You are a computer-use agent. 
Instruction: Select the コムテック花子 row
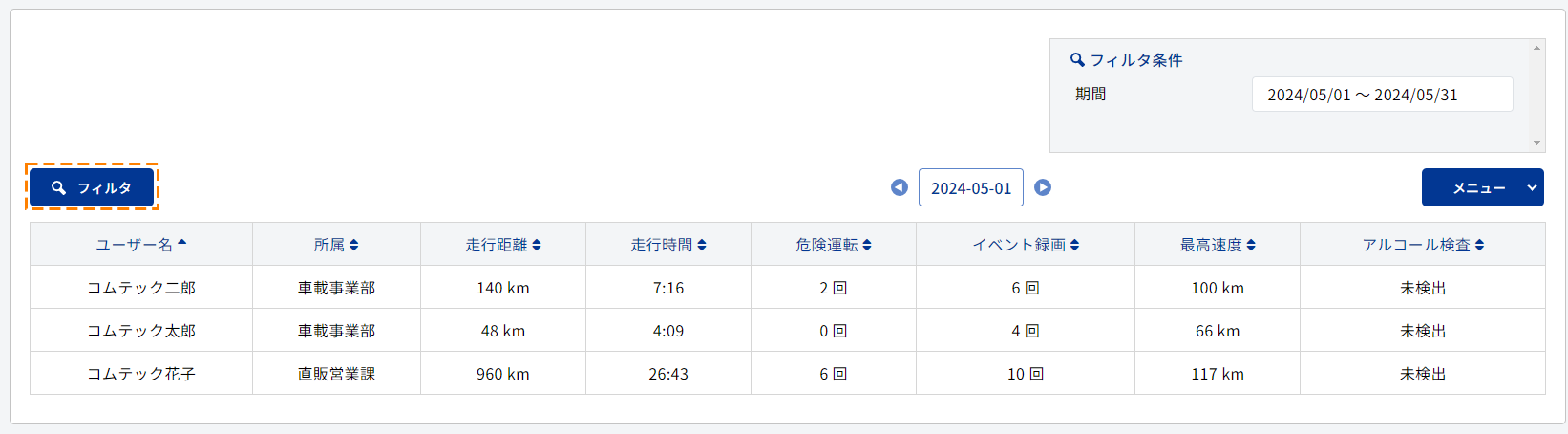[x=788, y=373]
